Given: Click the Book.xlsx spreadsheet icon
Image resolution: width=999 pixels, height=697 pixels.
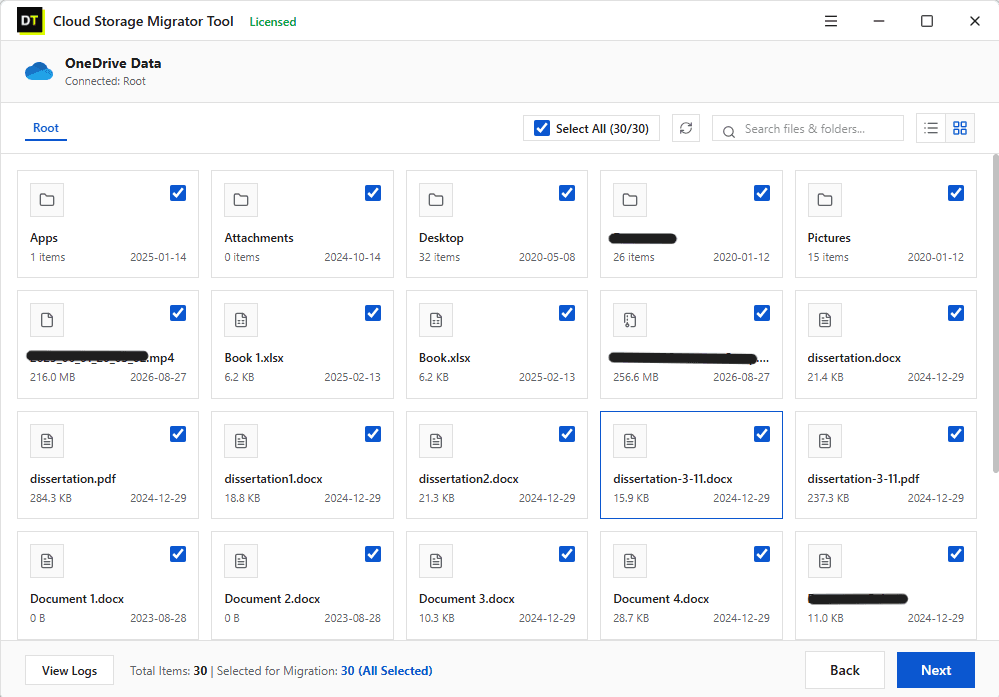Looking at the screenshot, I should pyautogui.click(x=436, y=320).
